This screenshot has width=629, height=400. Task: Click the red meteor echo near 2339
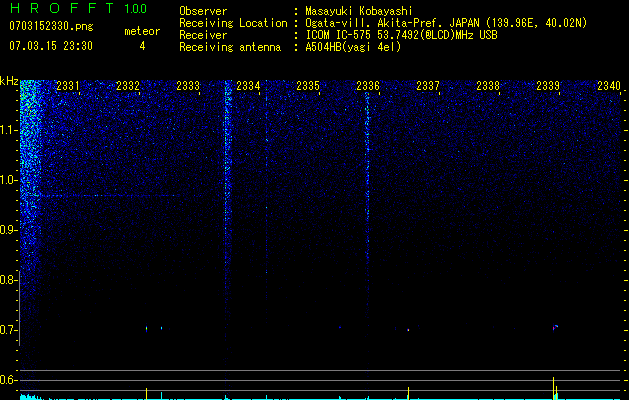(554, 327)
